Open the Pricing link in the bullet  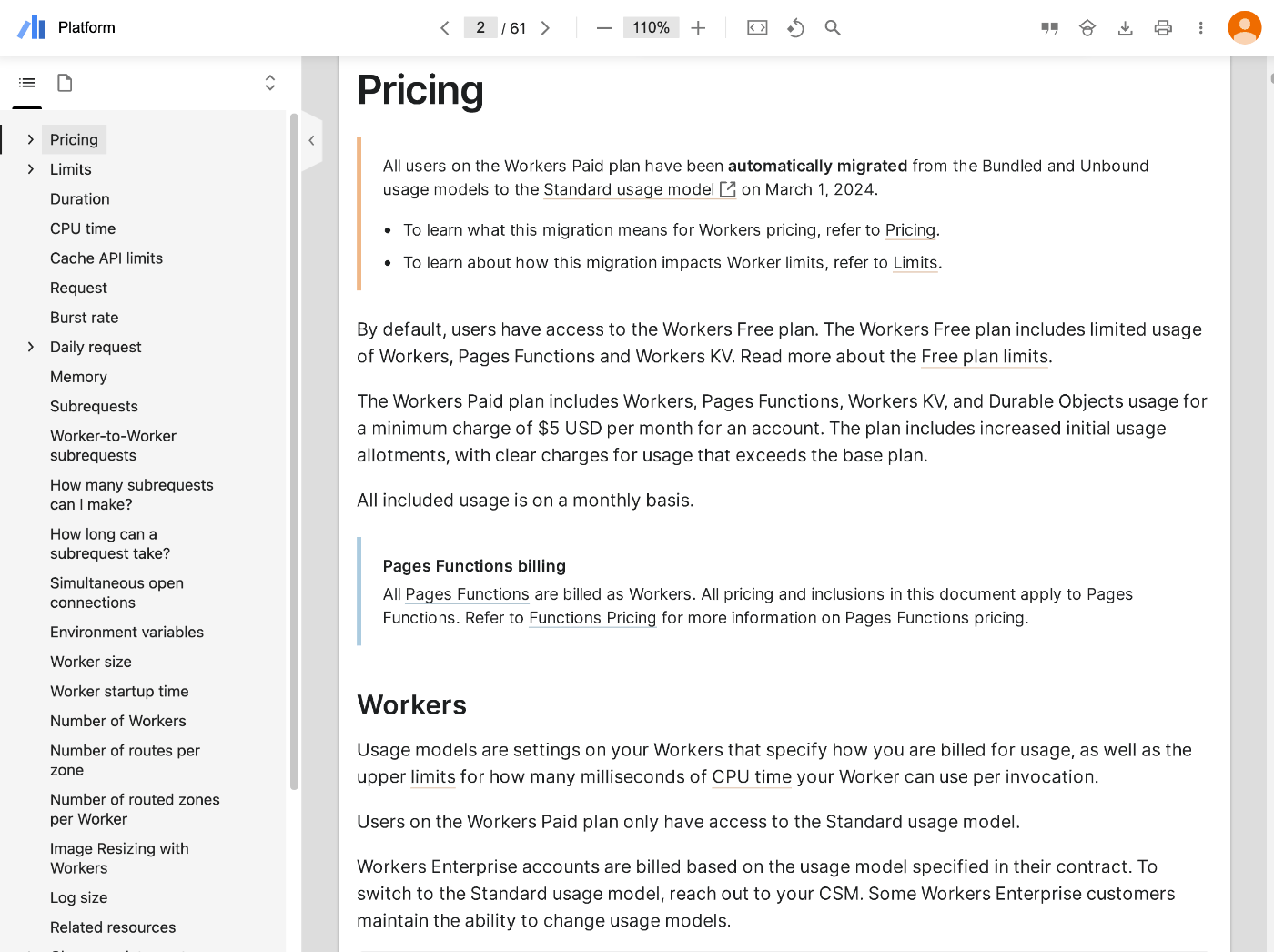click(910, 230)
